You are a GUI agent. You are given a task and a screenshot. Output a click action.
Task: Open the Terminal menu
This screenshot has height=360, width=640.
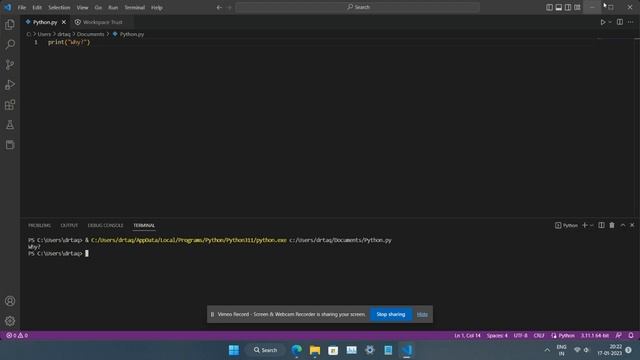click(x=134, y=7)
